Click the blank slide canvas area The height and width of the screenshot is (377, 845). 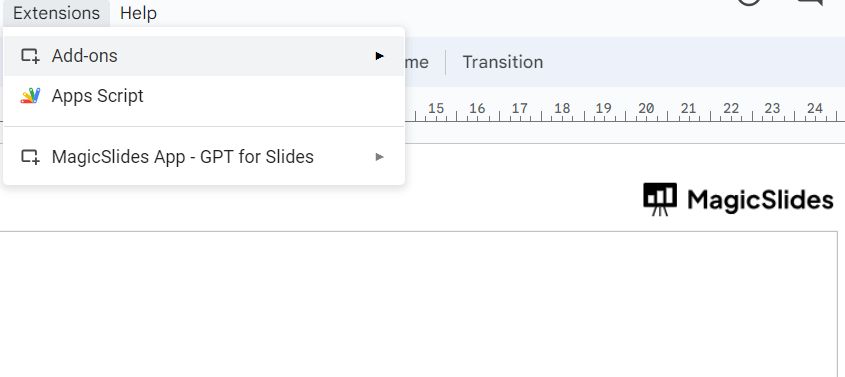tap(418, 304)
